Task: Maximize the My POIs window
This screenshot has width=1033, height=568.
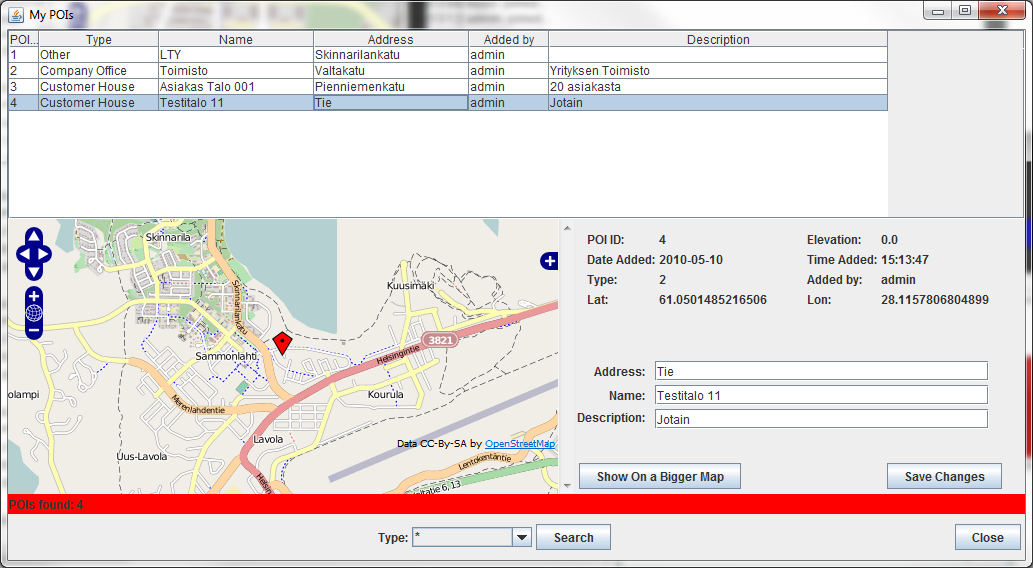Action: click(x=964, y=11)
